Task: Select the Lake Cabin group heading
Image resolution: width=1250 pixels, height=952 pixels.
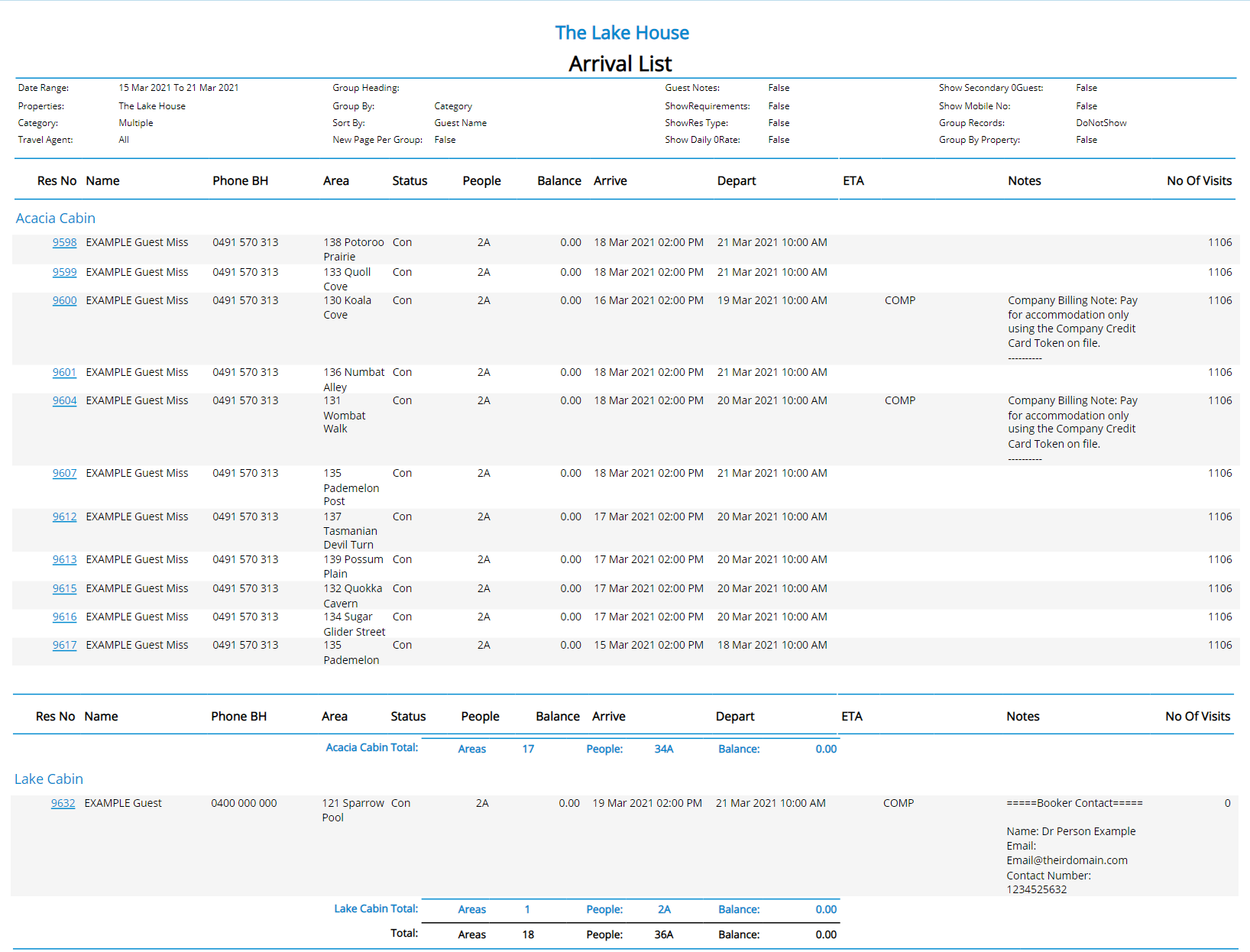Action: [49, 779]
